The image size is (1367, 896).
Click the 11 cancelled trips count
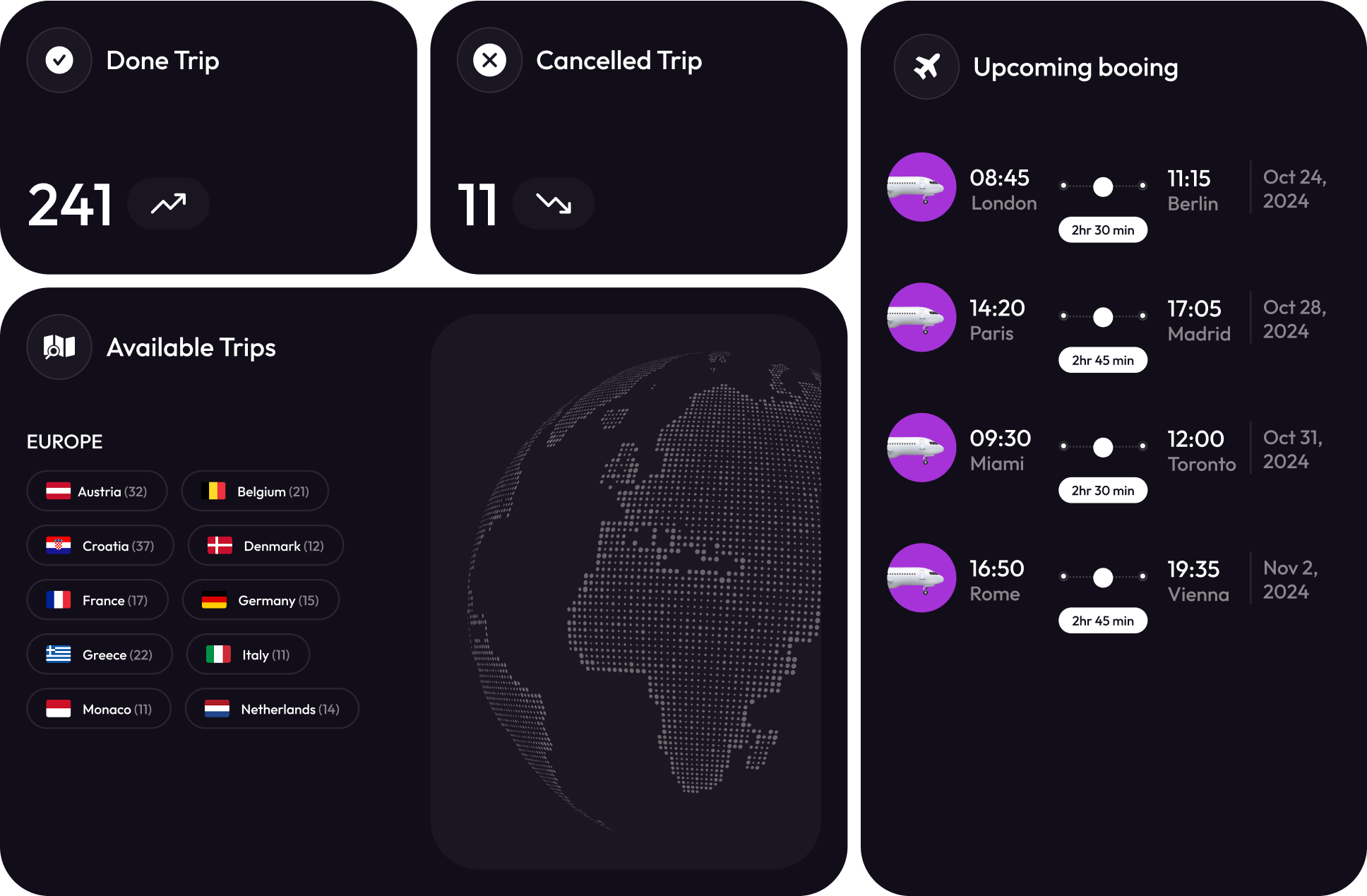477,205
